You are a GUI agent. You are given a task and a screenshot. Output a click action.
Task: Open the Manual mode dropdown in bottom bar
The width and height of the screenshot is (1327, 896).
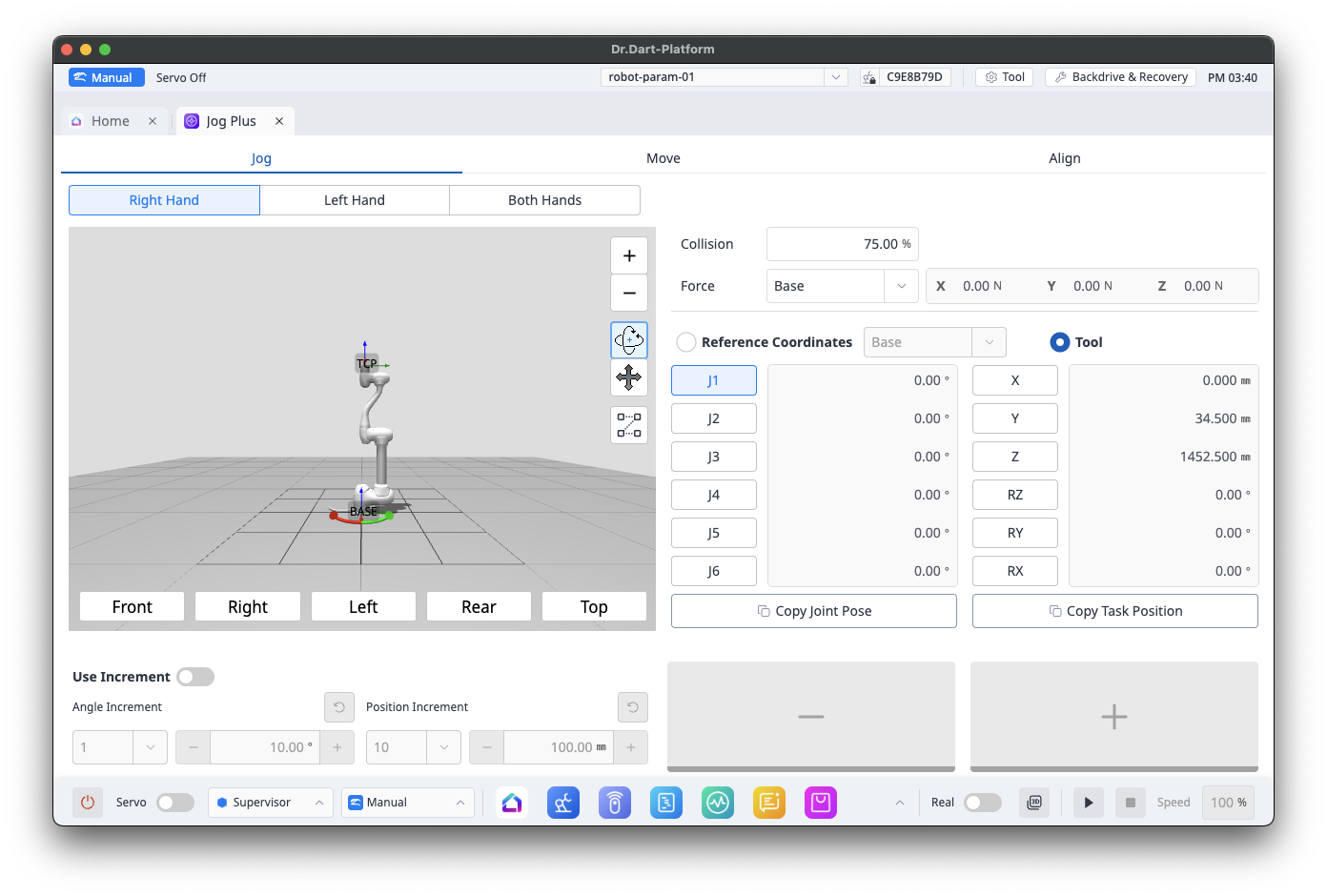click(408, 803)
